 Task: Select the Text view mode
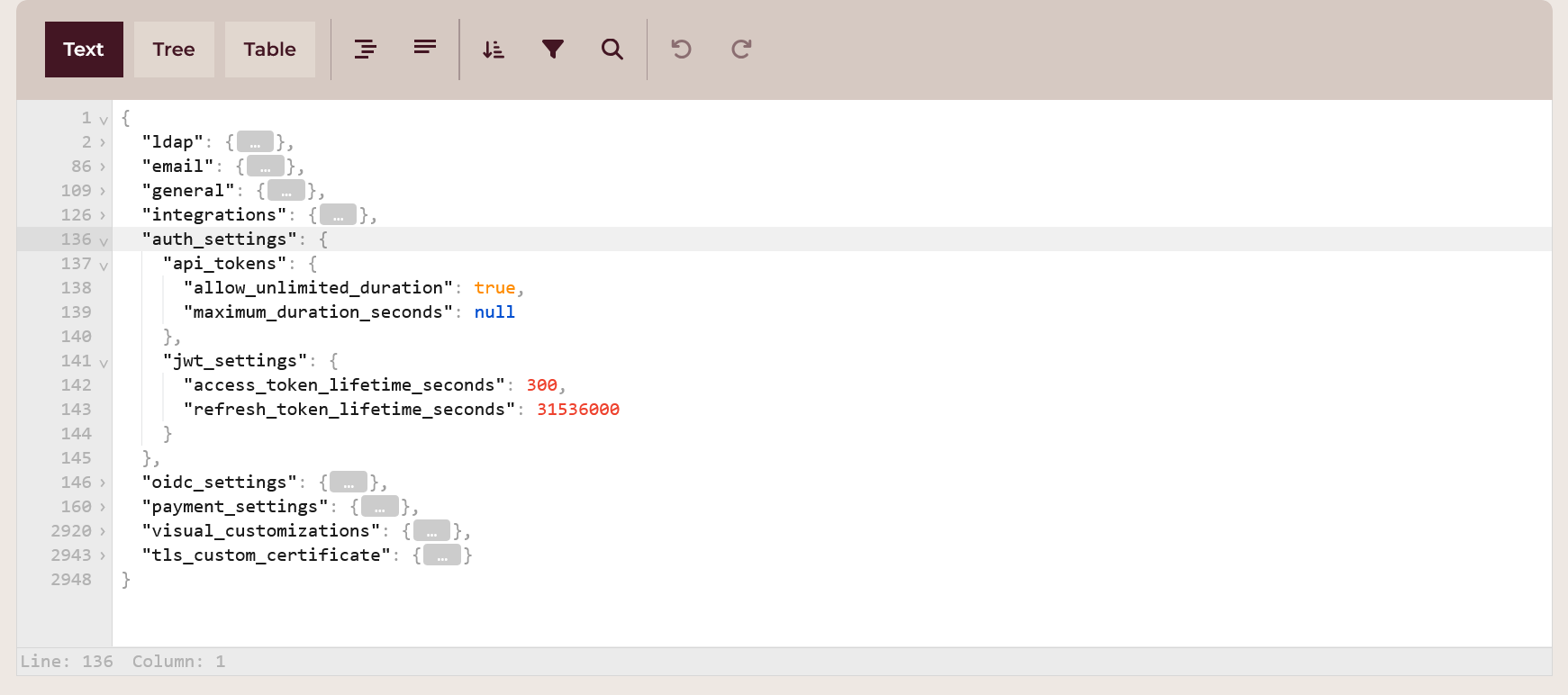point(84,50)
